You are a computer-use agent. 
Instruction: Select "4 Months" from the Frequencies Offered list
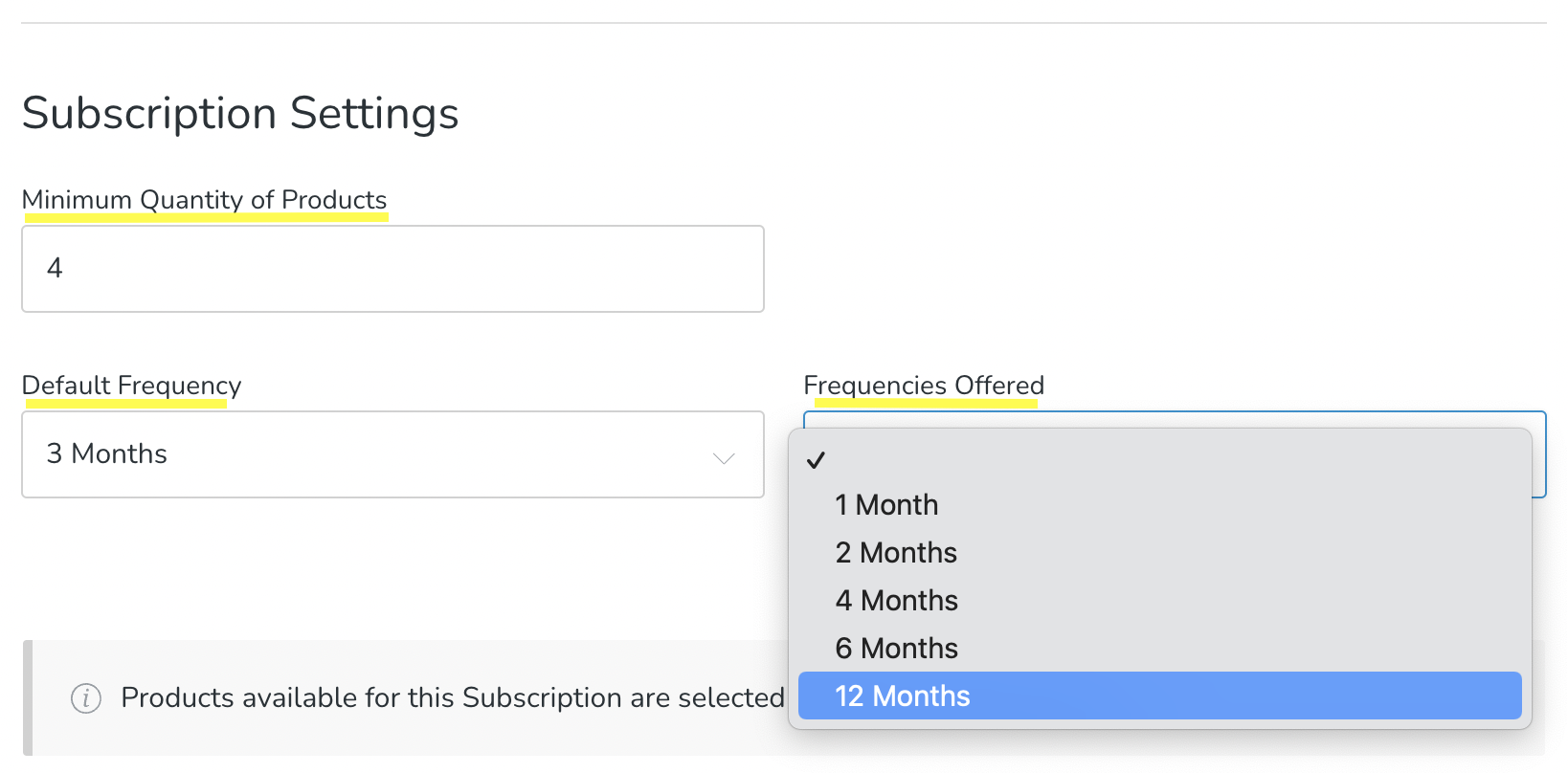(896, 600)
